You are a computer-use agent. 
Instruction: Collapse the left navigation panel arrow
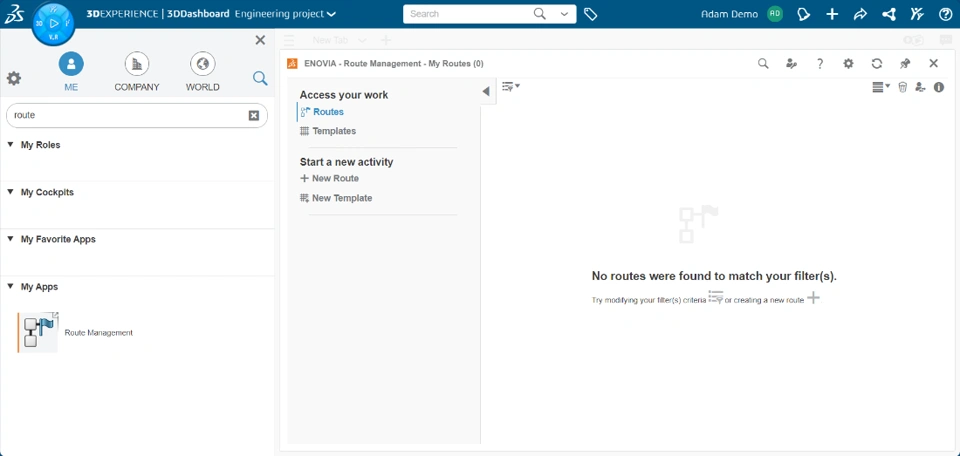pyautogui.click(x=486, y=91)
